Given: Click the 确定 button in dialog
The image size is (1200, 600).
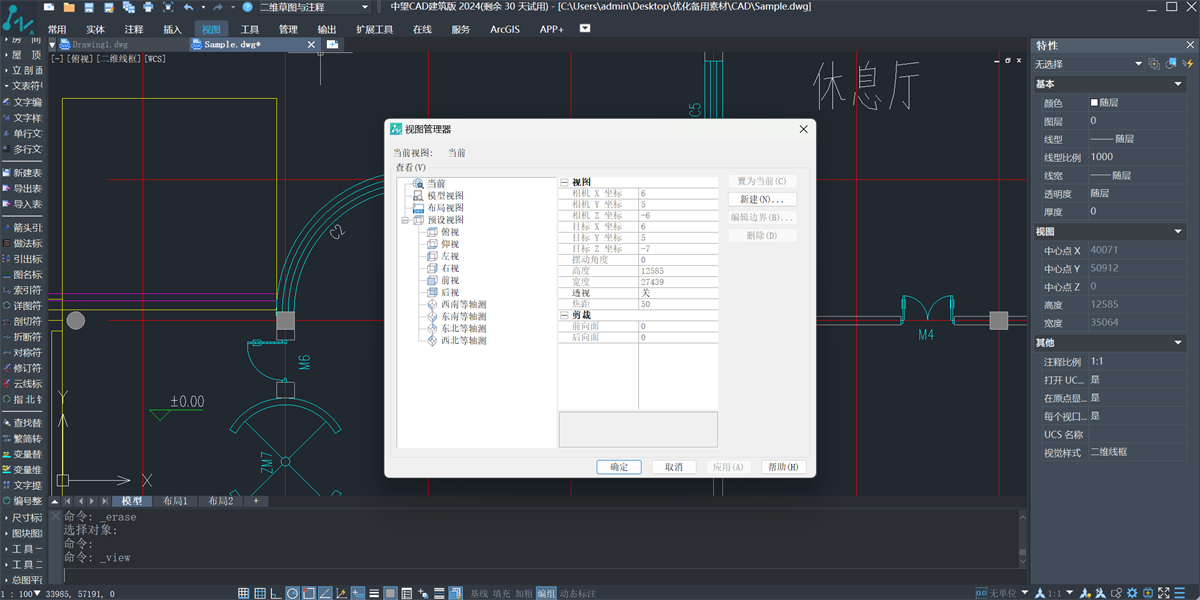Looking at the screenshot, I should coord(619,467).
